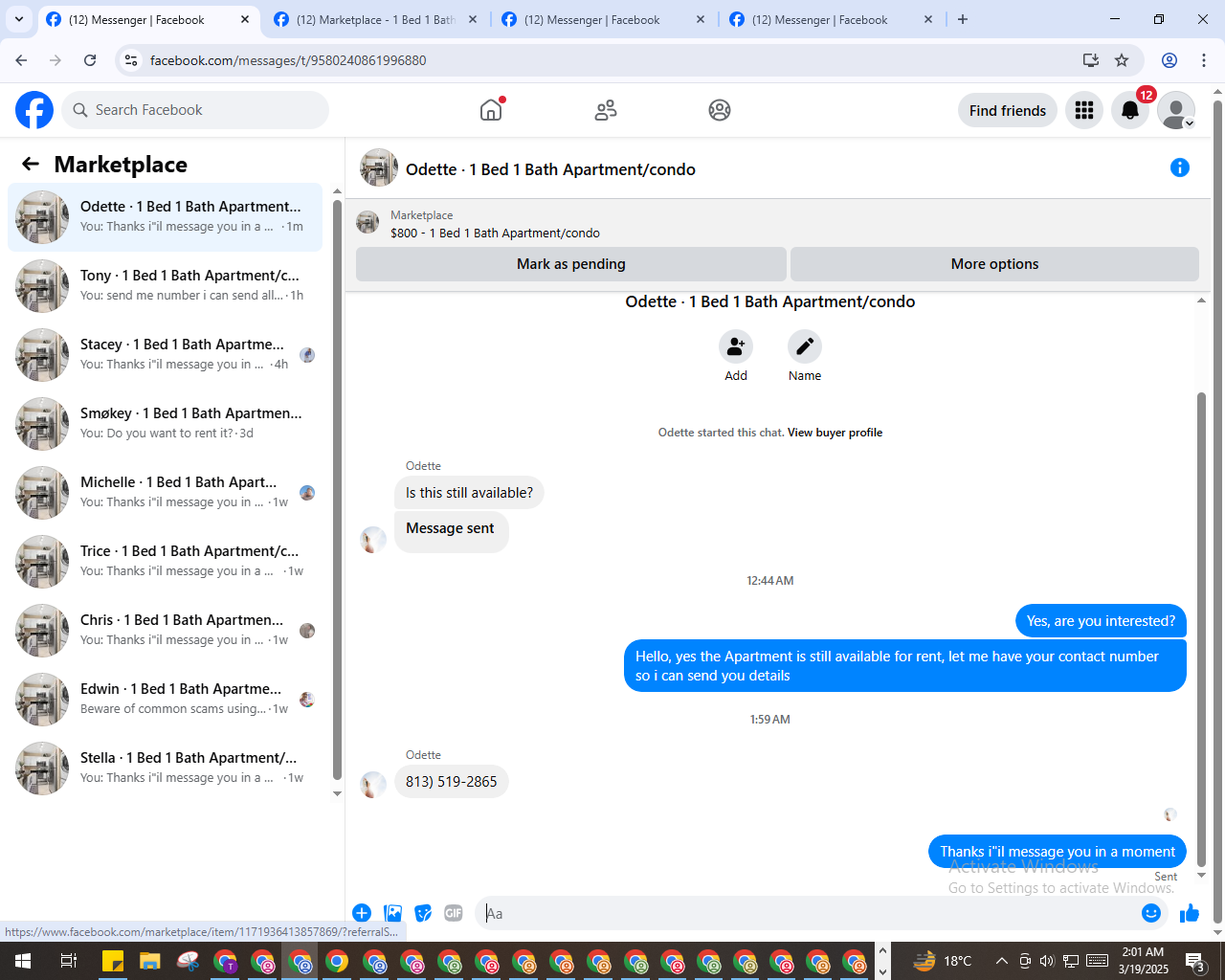
Task: Open the Smøkey conversation
Action: 165,424
